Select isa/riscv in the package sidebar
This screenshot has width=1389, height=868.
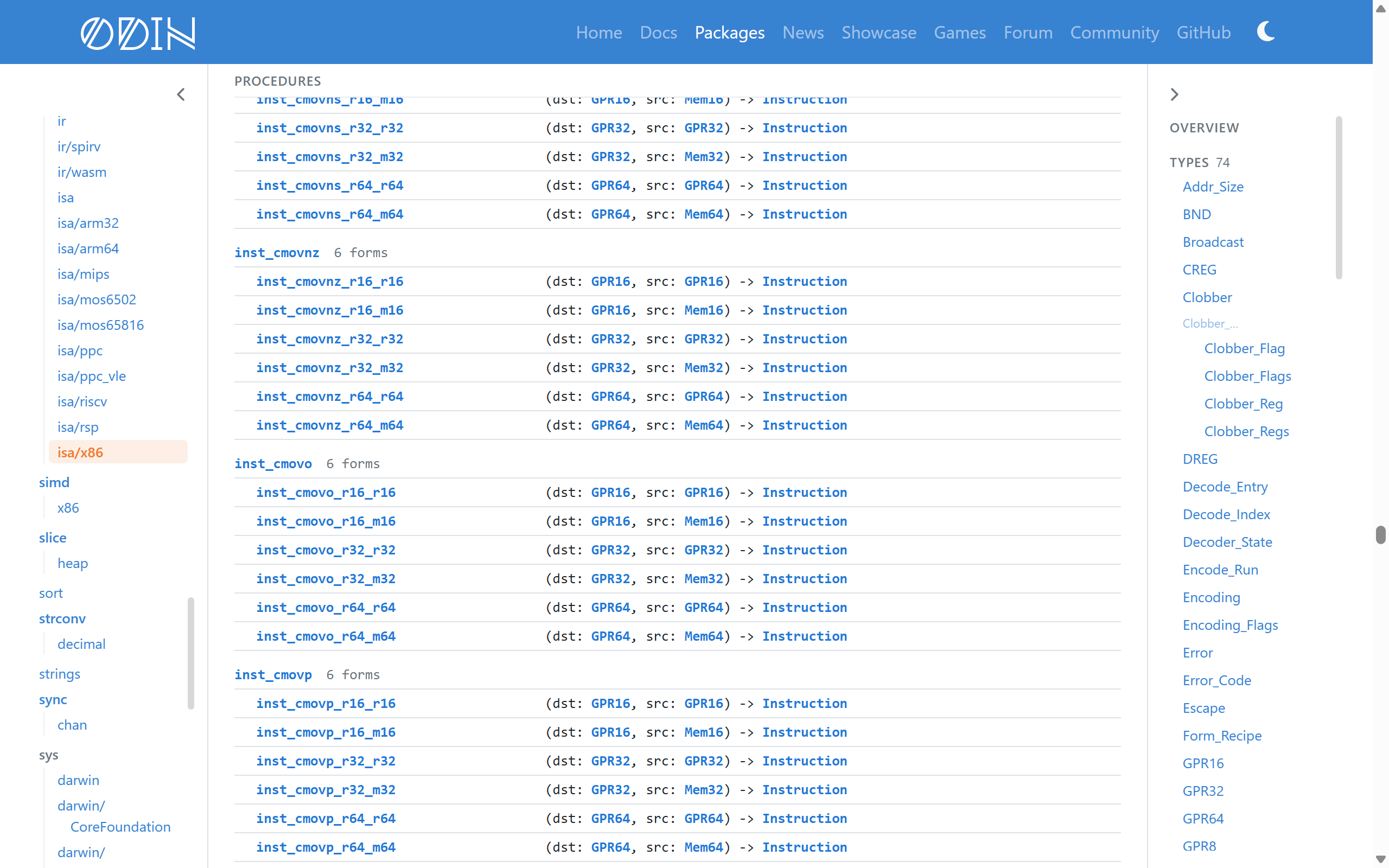[x=82, y=401]
